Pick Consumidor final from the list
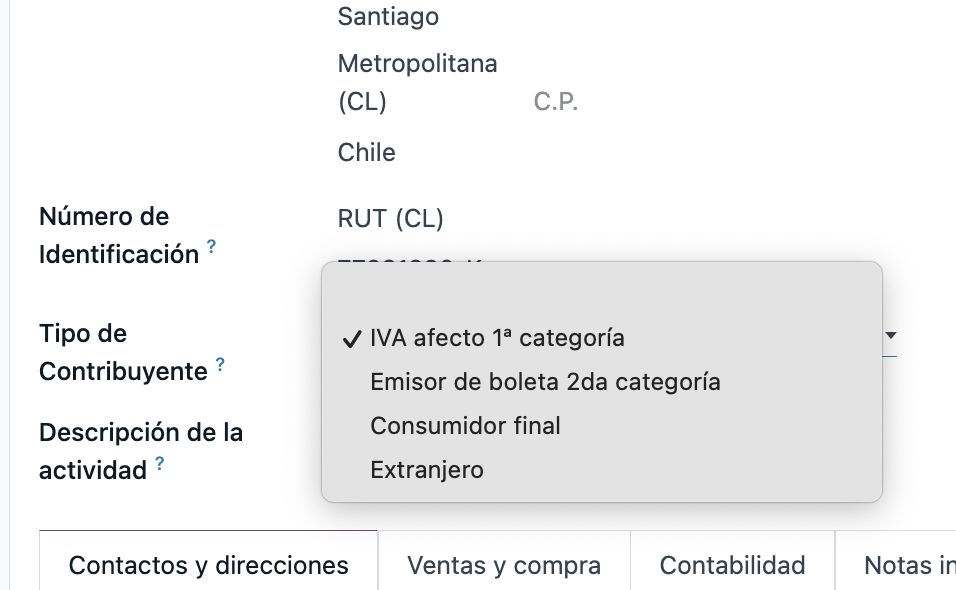The image size is (956, 590). click(x=465, y=426)
